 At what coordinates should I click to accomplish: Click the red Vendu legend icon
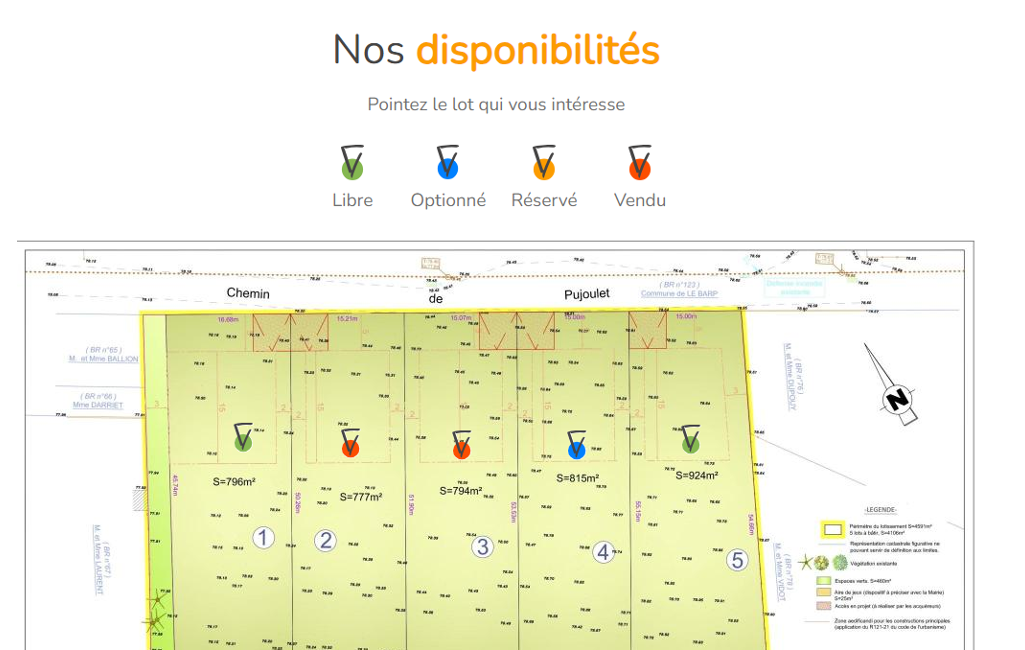(x=640, y=163)
